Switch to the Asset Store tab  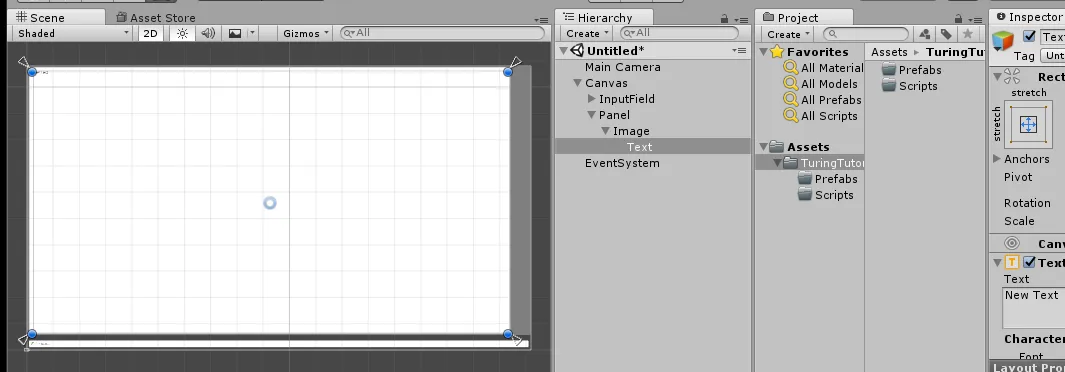(156, 18)
